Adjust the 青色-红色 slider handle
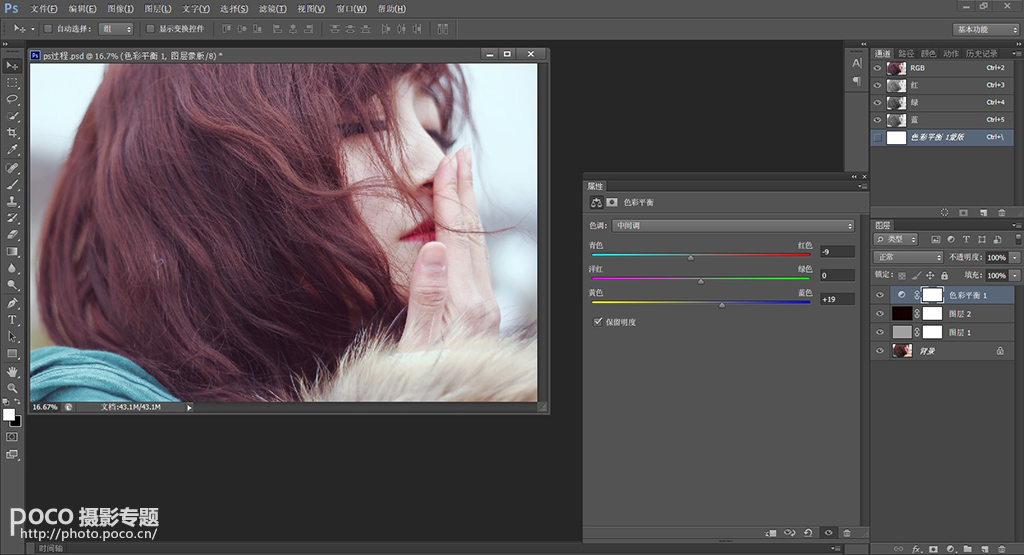The image size is (1024, 555). (690, 258)
